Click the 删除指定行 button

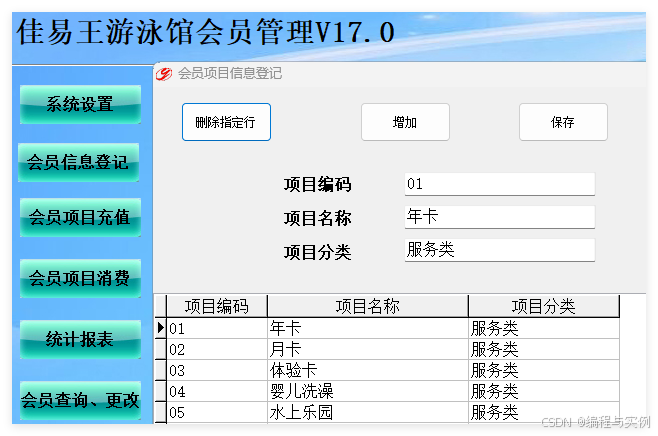click(226, 122)
